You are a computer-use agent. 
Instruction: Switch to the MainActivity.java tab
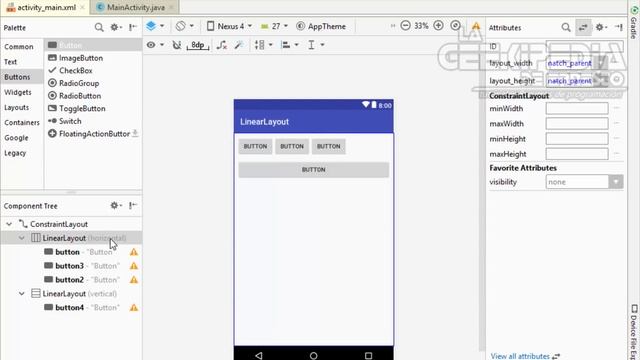coord(135,7)
